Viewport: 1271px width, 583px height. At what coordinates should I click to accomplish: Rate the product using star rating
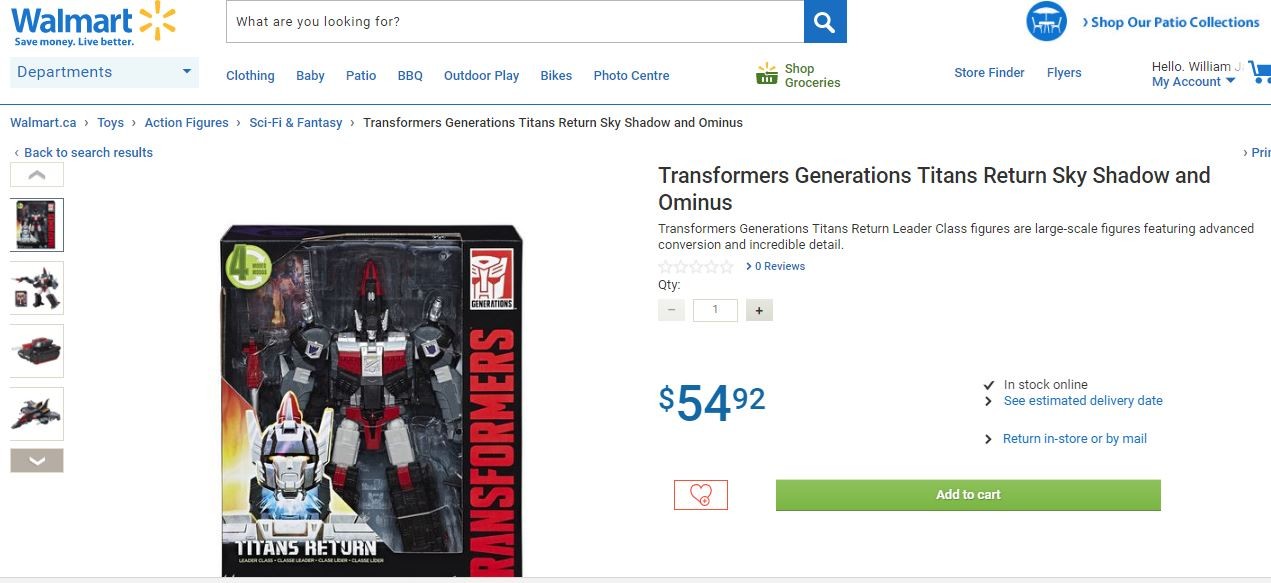click(696, 267)
